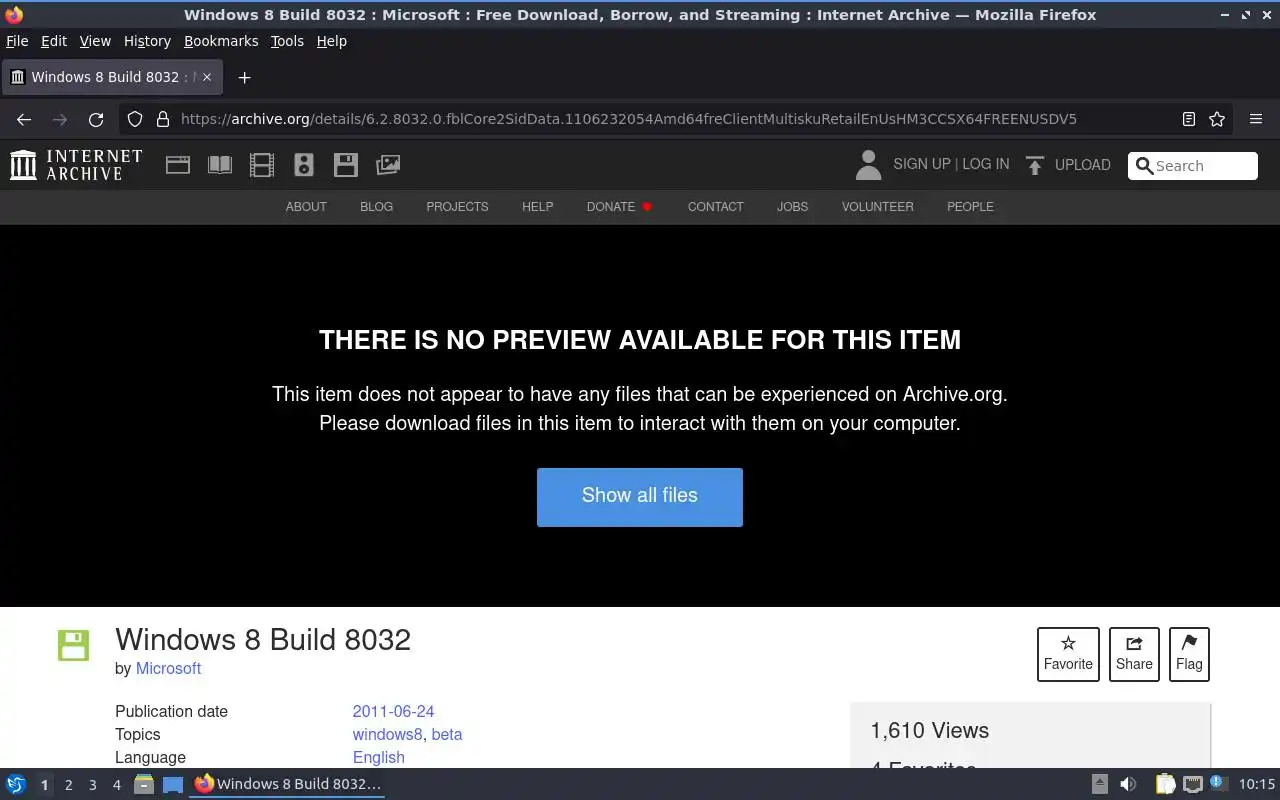Open the Edit menu
This screenshot has height=800, width=1280.
coord(54,41)
